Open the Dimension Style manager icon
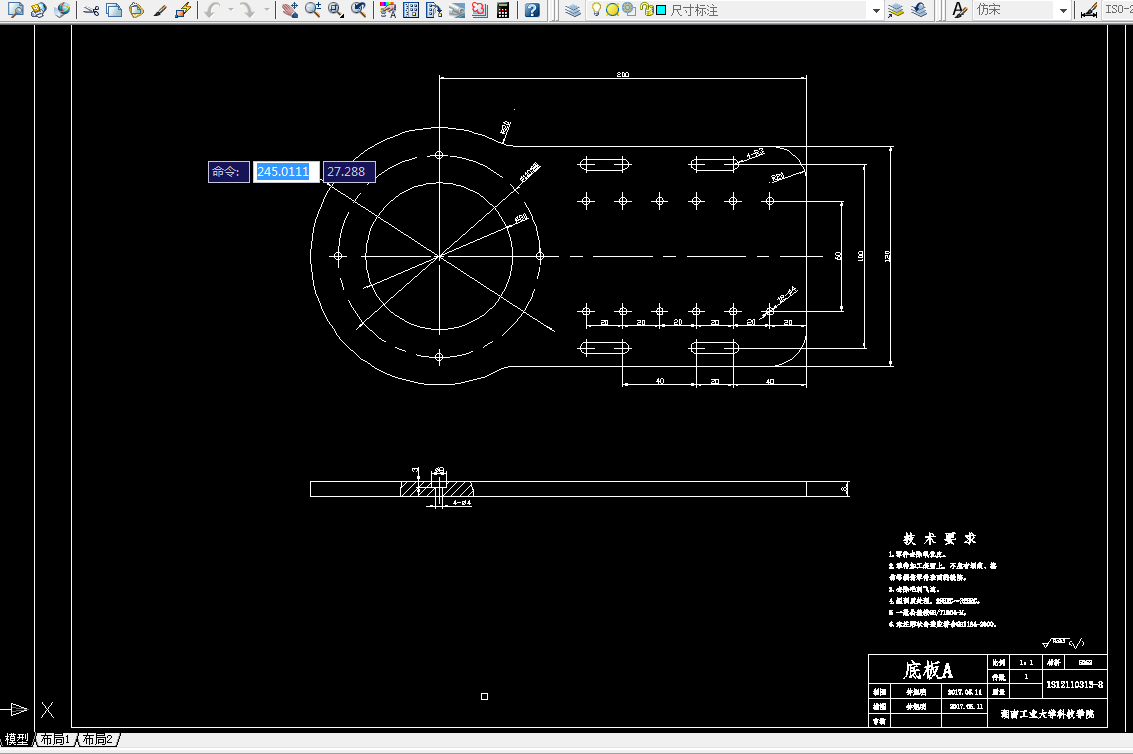This screenshot has height=754, width=1133. [1089, 10]
